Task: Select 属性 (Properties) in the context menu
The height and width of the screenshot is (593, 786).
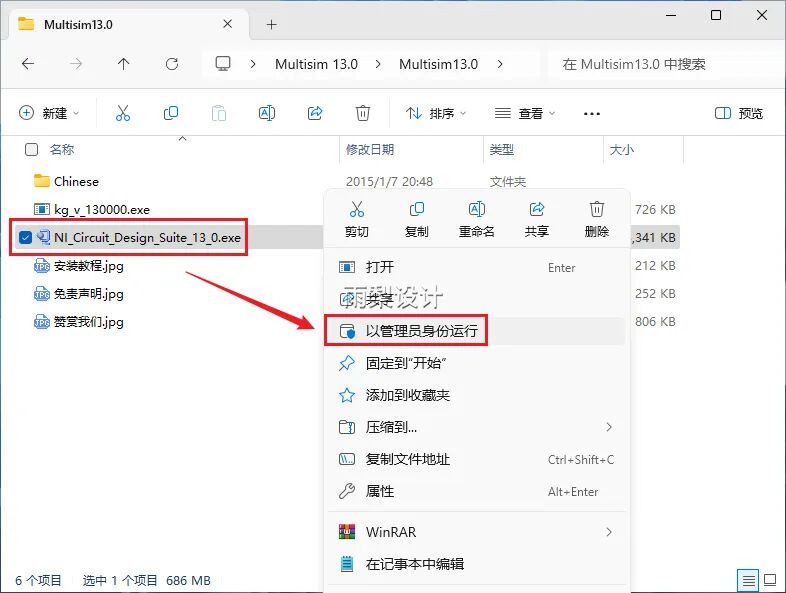Action: click(476, 491)
